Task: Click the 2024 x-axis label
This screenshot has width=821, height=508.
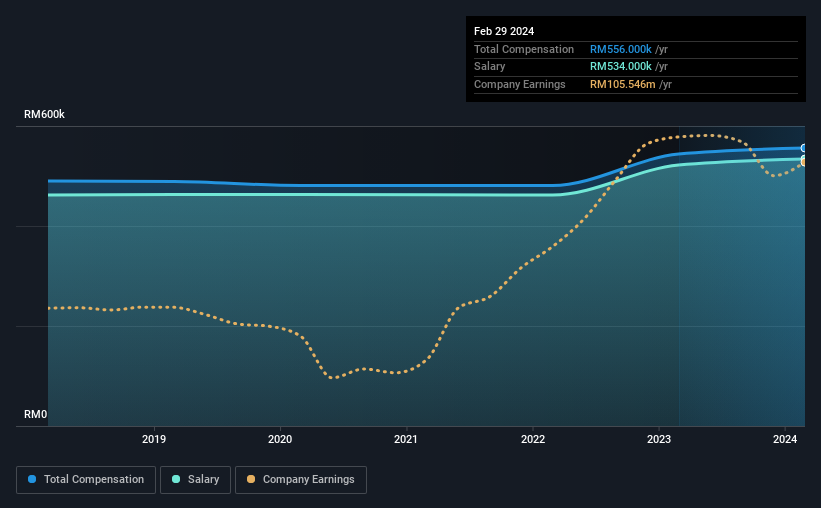Action: [x=785, y=439]
